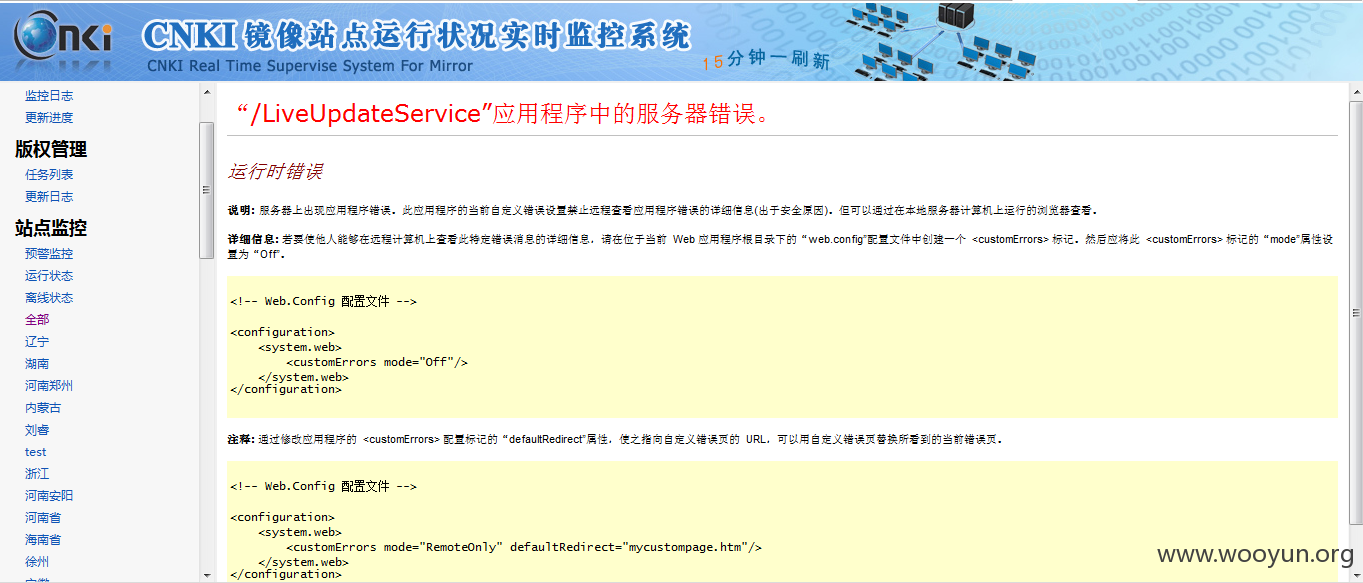The image size is (1363, 583).
Task: Select the 浙江 site link
Action: click(37, 474)
